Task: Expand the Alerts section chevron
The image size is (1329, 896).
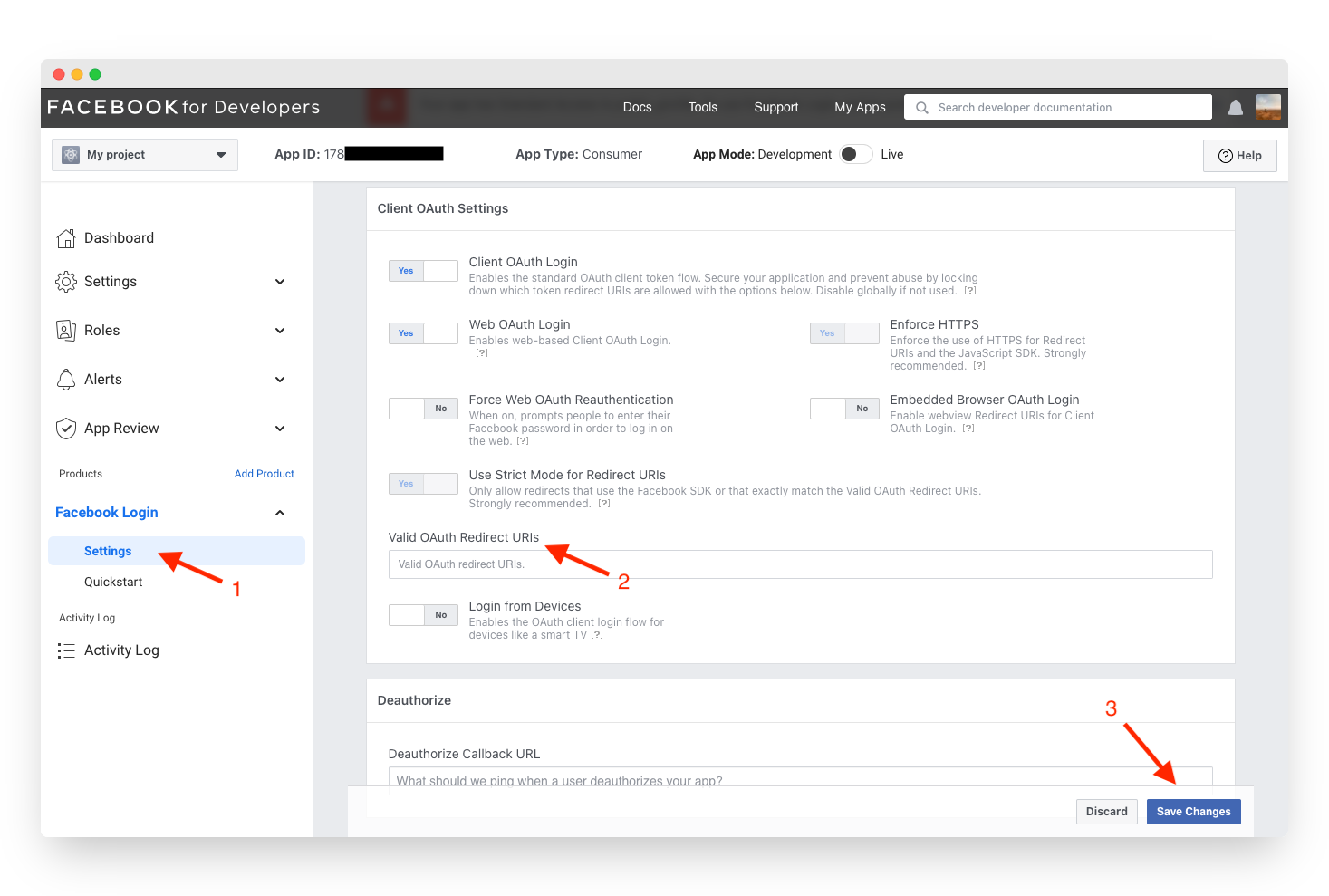Action: click(x=280, y=380)
